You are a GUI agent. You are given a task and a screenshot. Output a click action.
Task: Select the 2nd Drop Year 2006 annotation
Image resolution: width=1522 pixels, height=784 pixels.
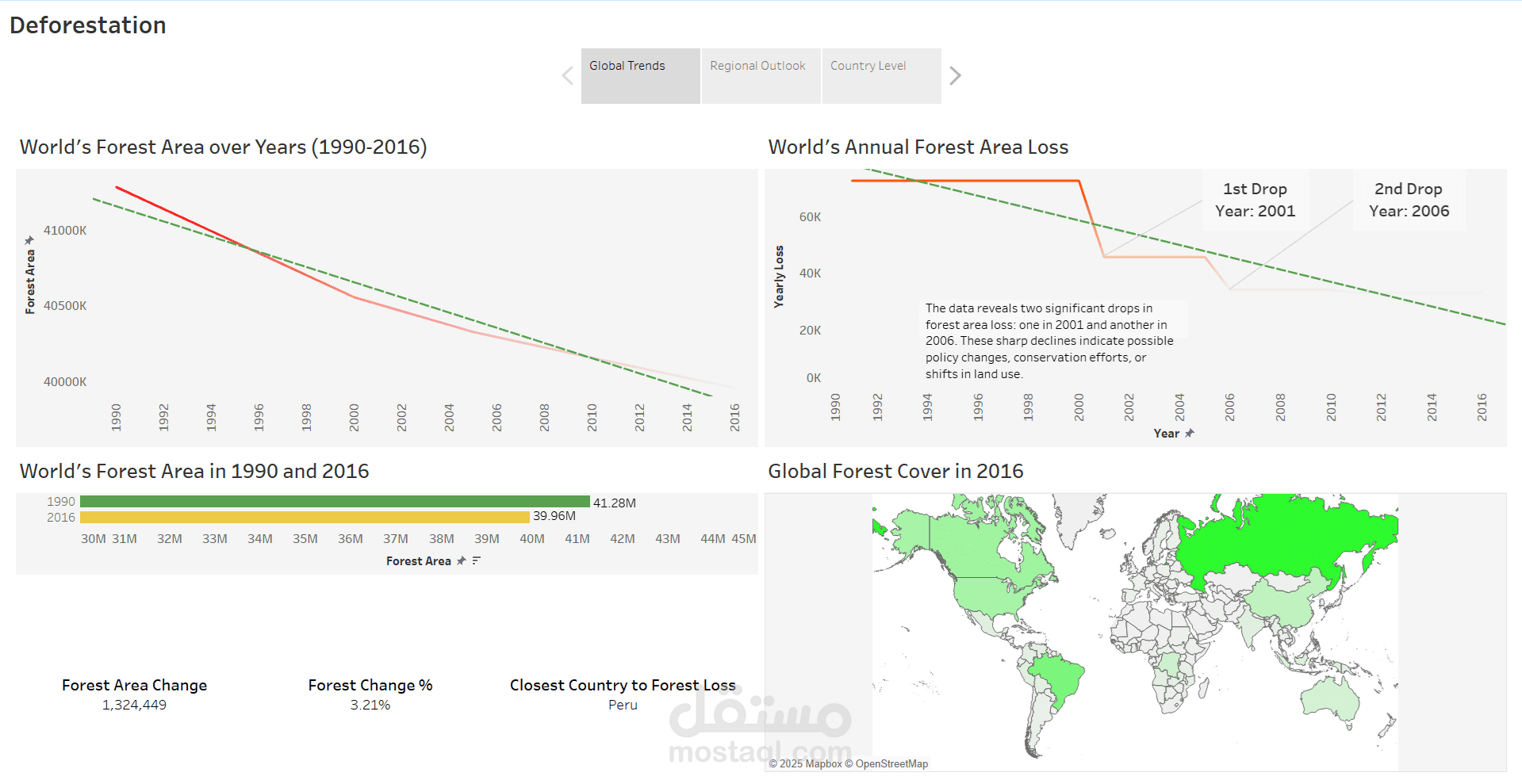(x=1408, y=200)
